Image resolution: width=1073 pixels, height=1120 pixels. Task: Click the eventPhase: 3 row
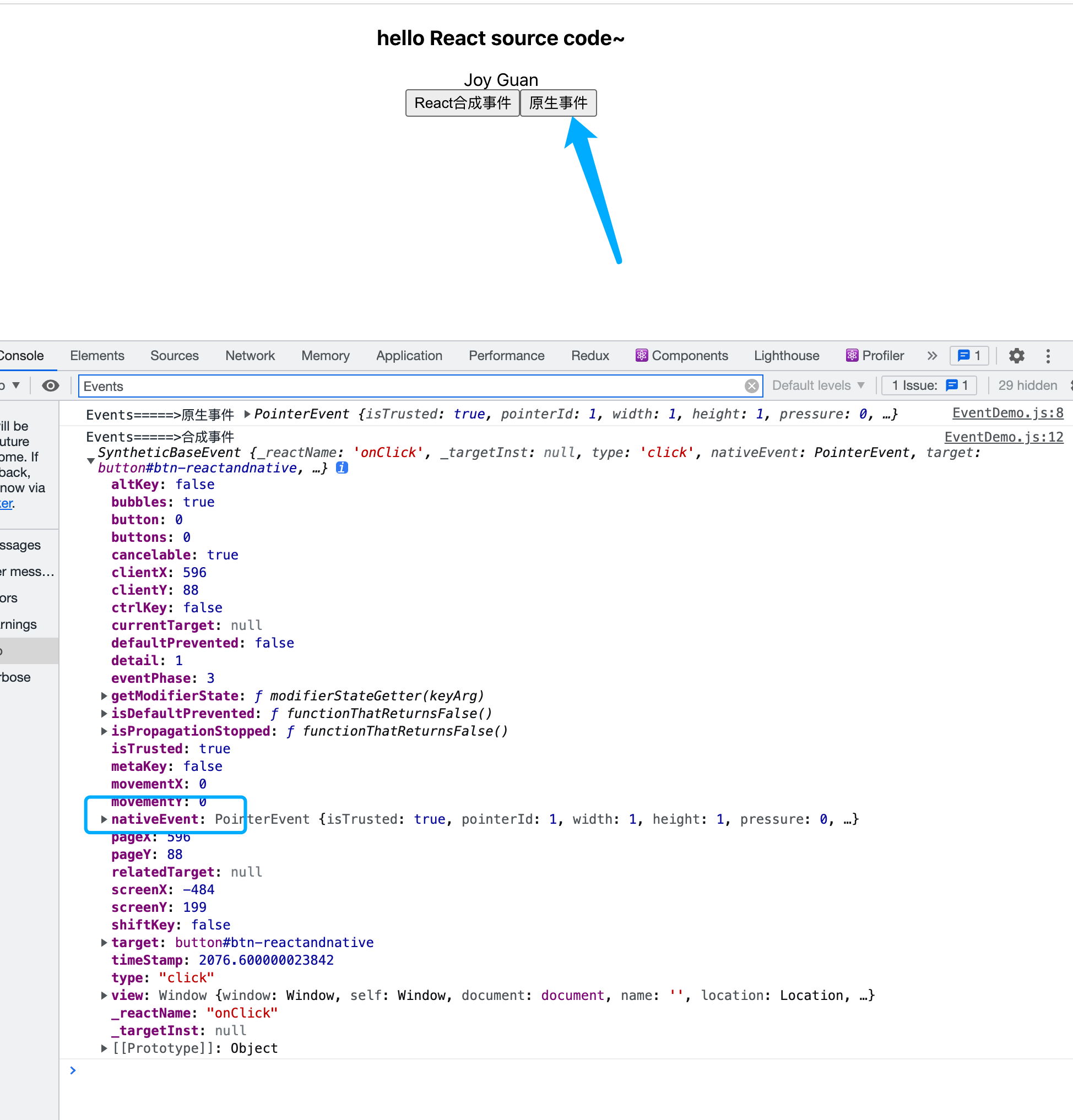coord(163,678)
